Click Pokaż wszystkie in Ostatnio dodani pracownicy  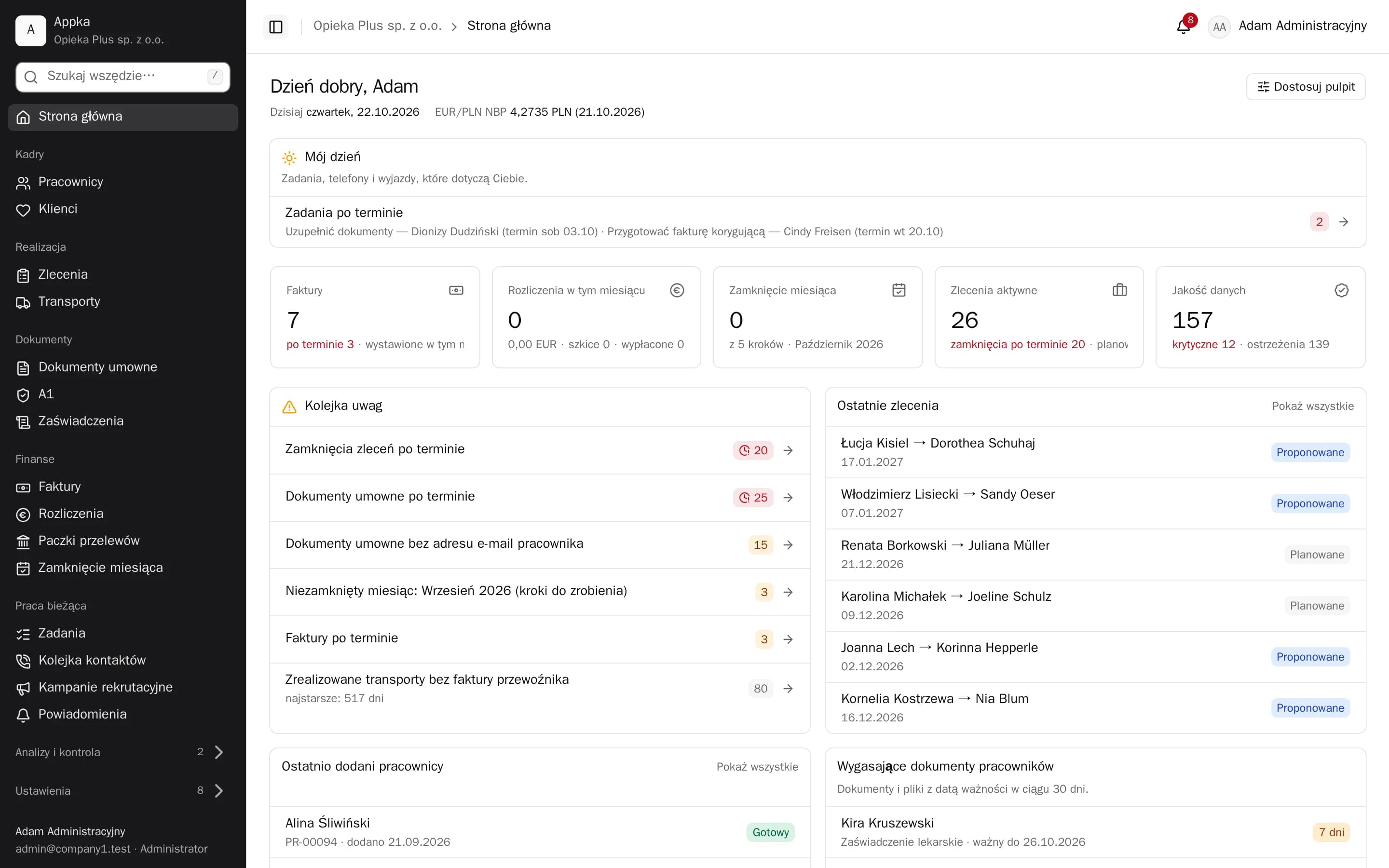click(x=757, y=767)
